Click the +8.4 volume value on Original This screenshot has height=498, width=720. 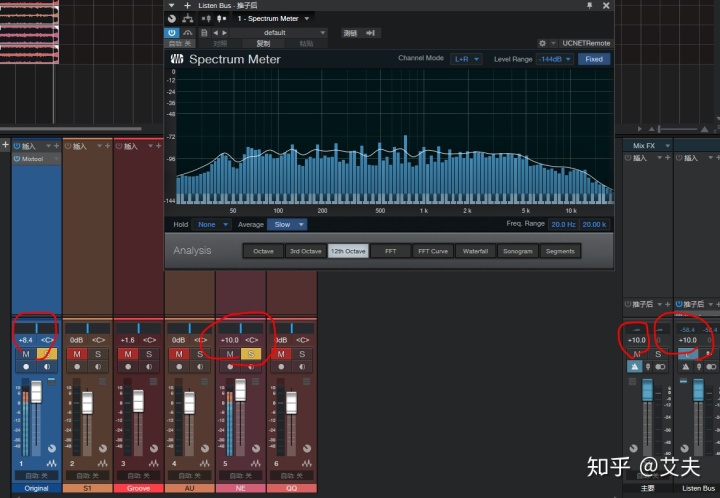[25, 340]
